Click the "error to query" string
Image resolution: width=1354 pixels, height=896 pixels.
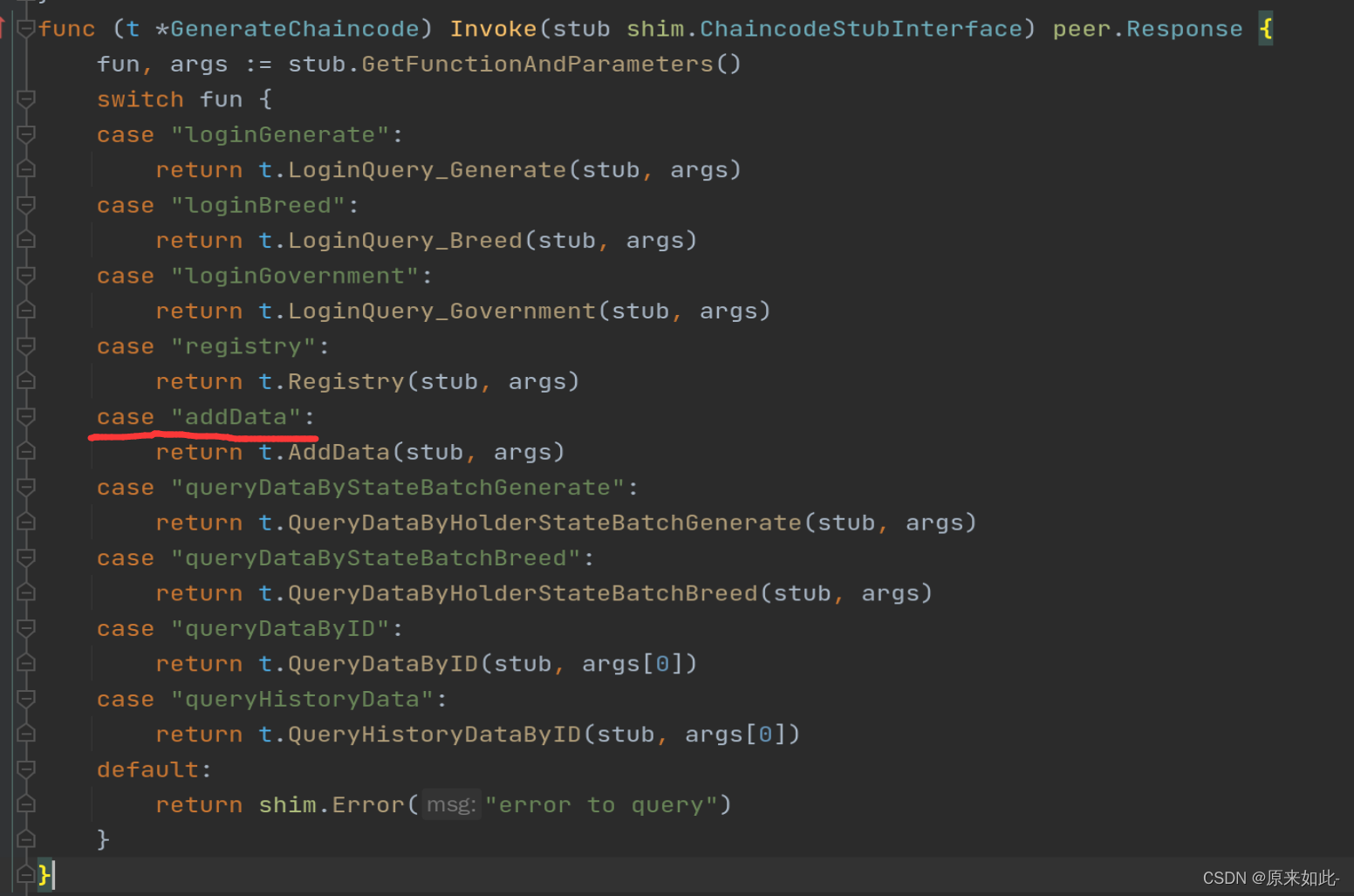pos(602,804)
